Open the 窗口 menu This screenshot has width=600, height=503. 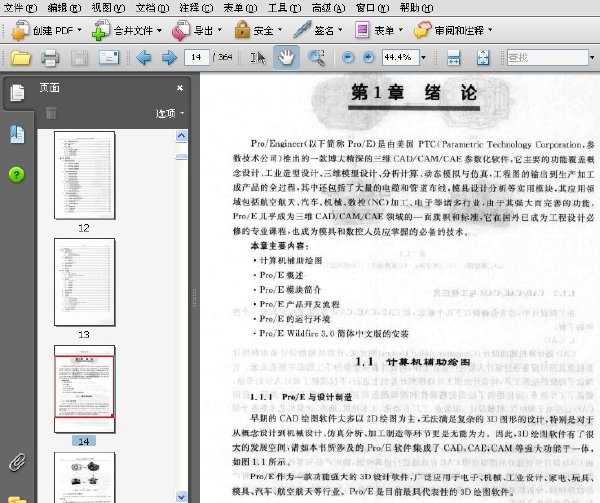tap(372, 7)
